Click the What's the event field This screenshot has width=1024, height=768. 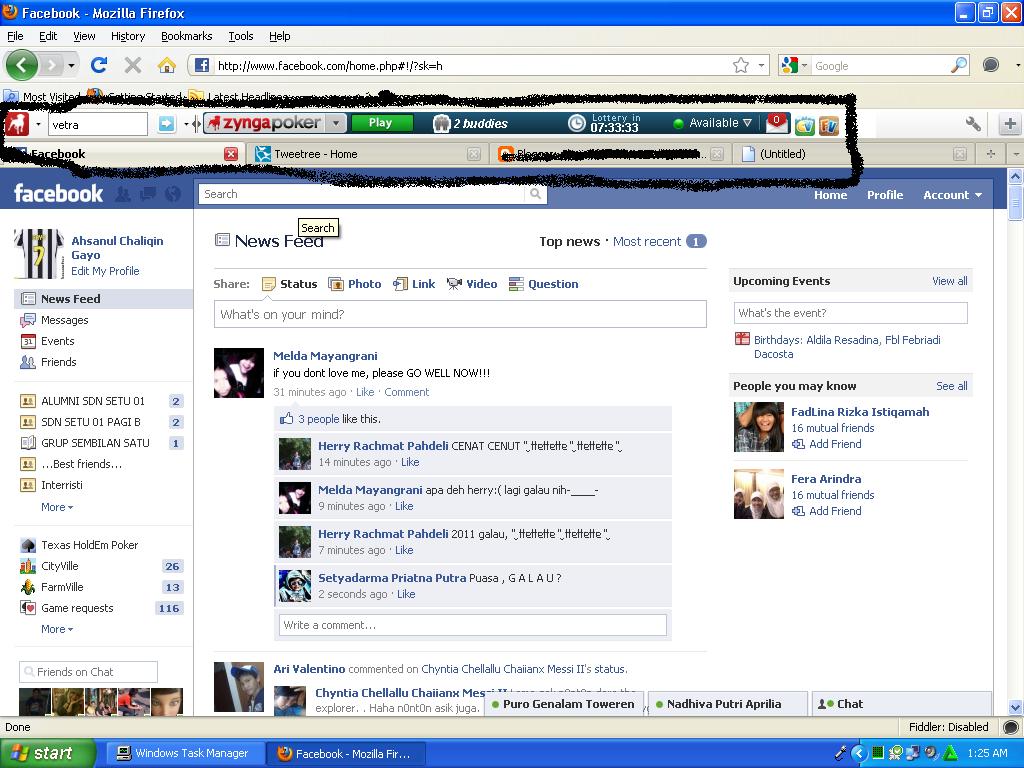850,313
